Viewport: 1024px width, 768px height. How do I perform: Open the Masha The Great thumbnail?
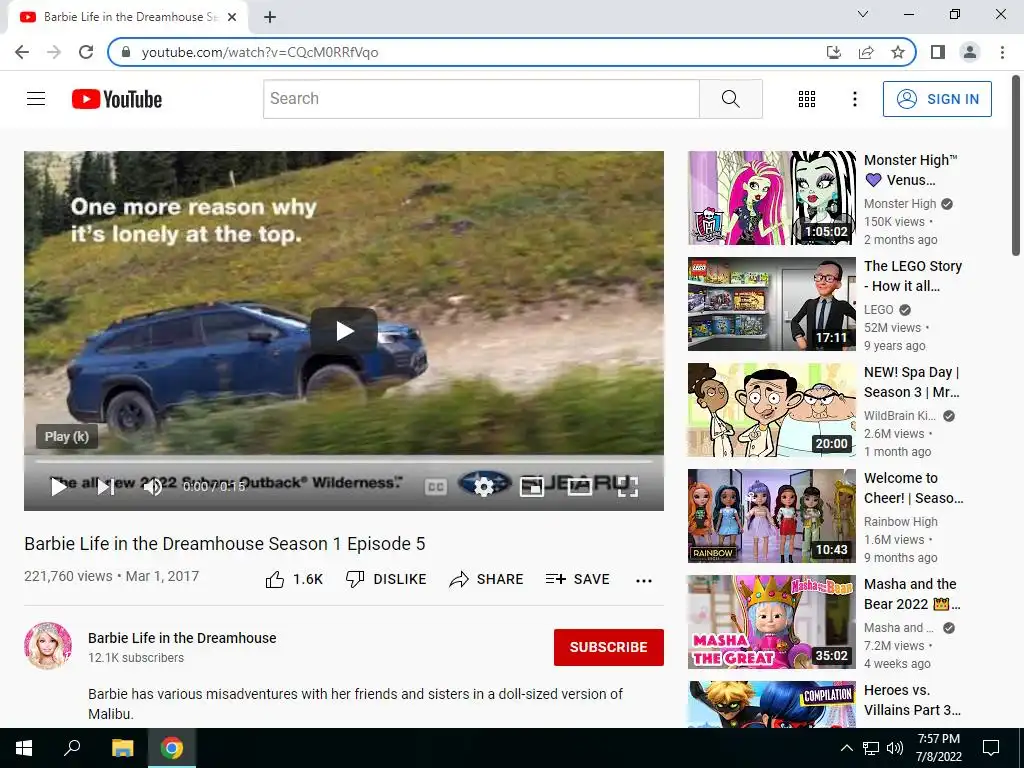point(772,622)
